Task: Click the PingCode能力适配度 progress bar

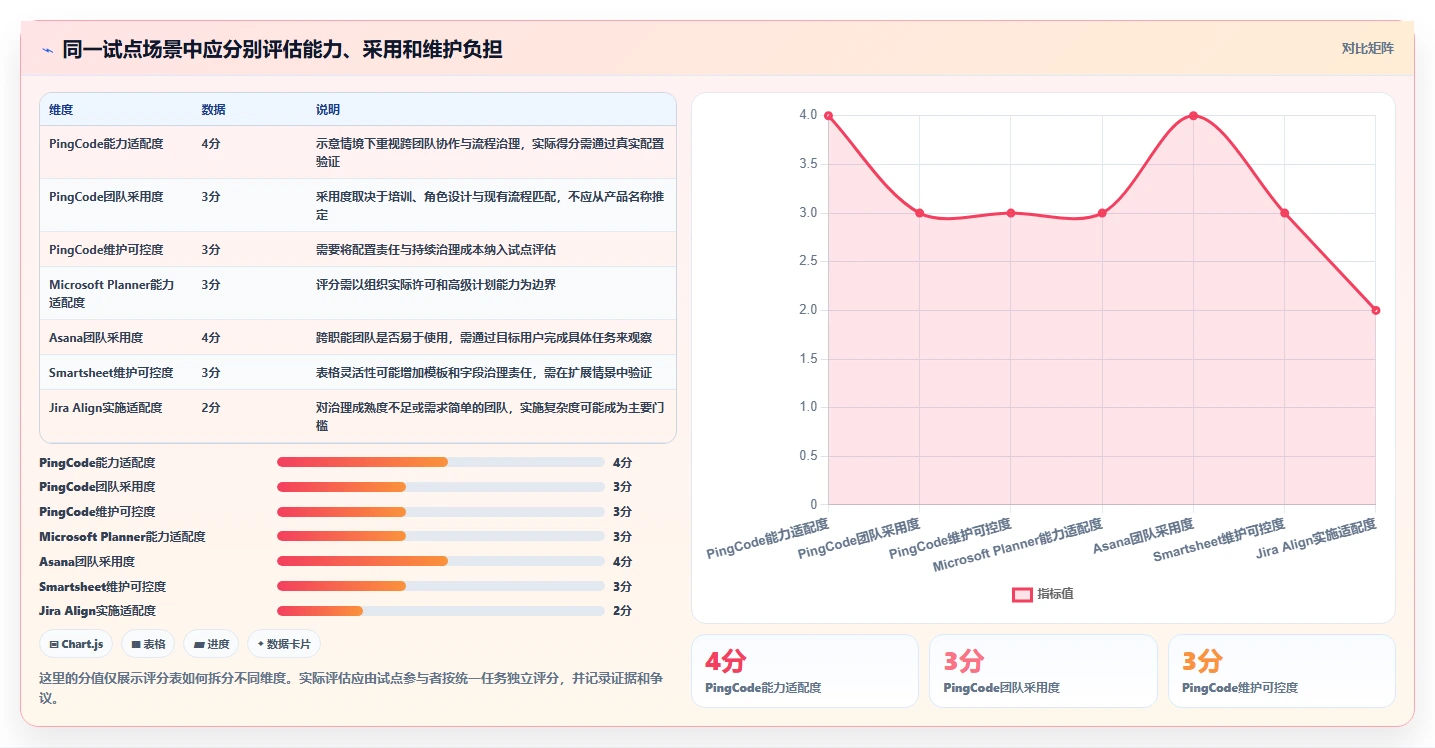Action: tap(440, 462)
